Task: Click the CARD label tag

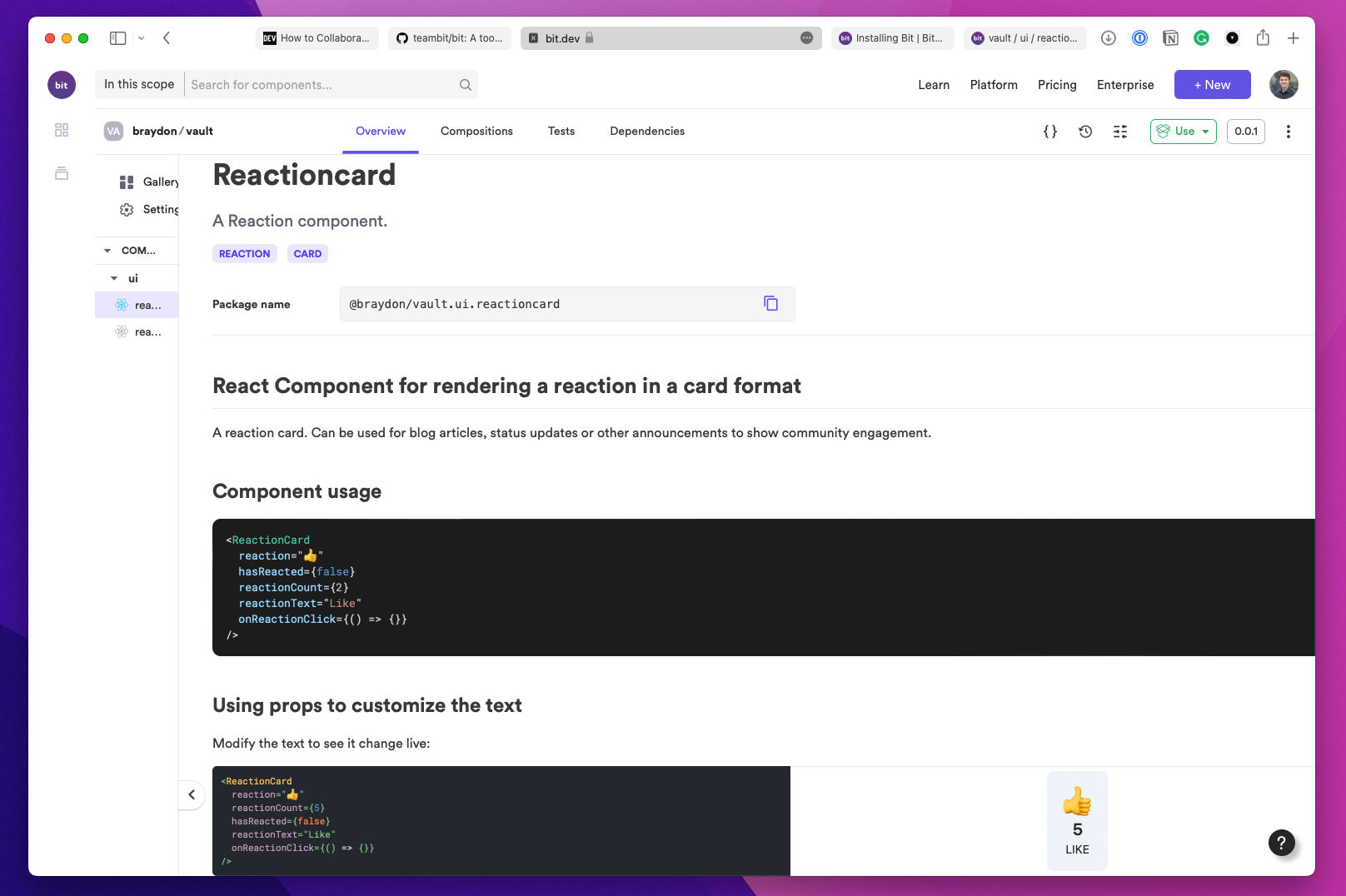Action: point(307,254)
